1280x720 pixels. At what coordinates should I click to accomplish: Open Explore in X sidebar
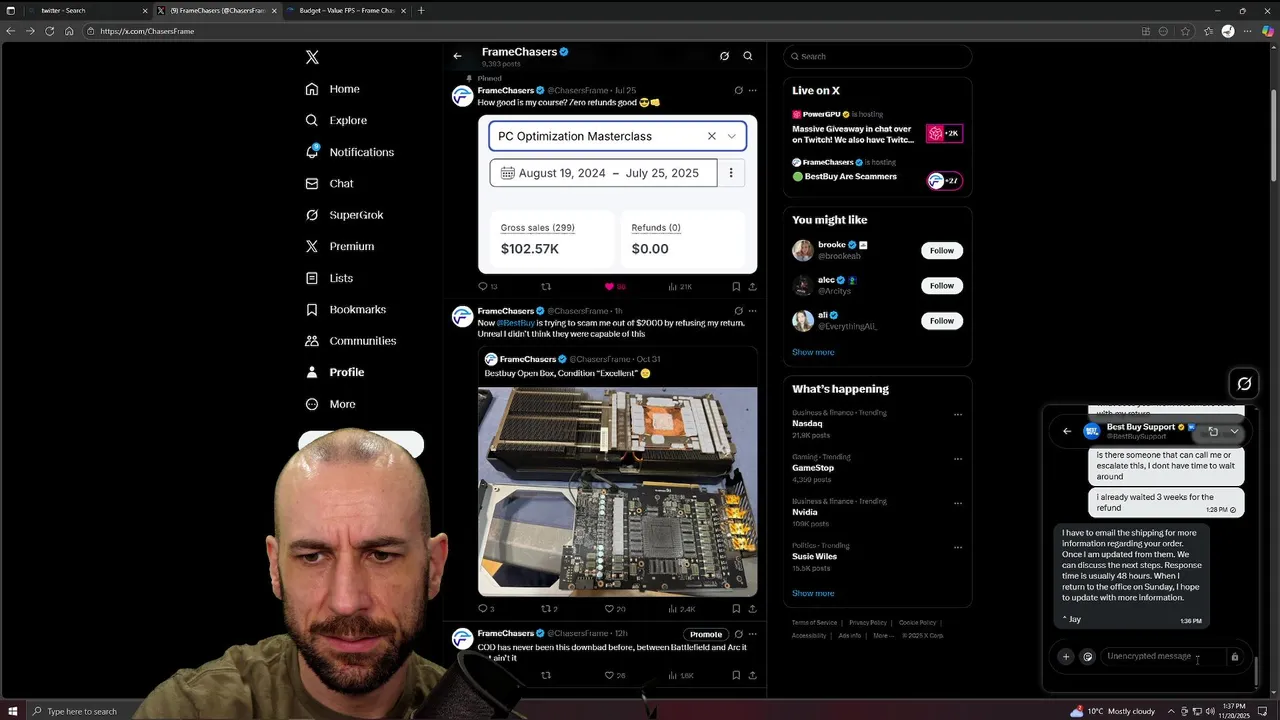[337, 120]
